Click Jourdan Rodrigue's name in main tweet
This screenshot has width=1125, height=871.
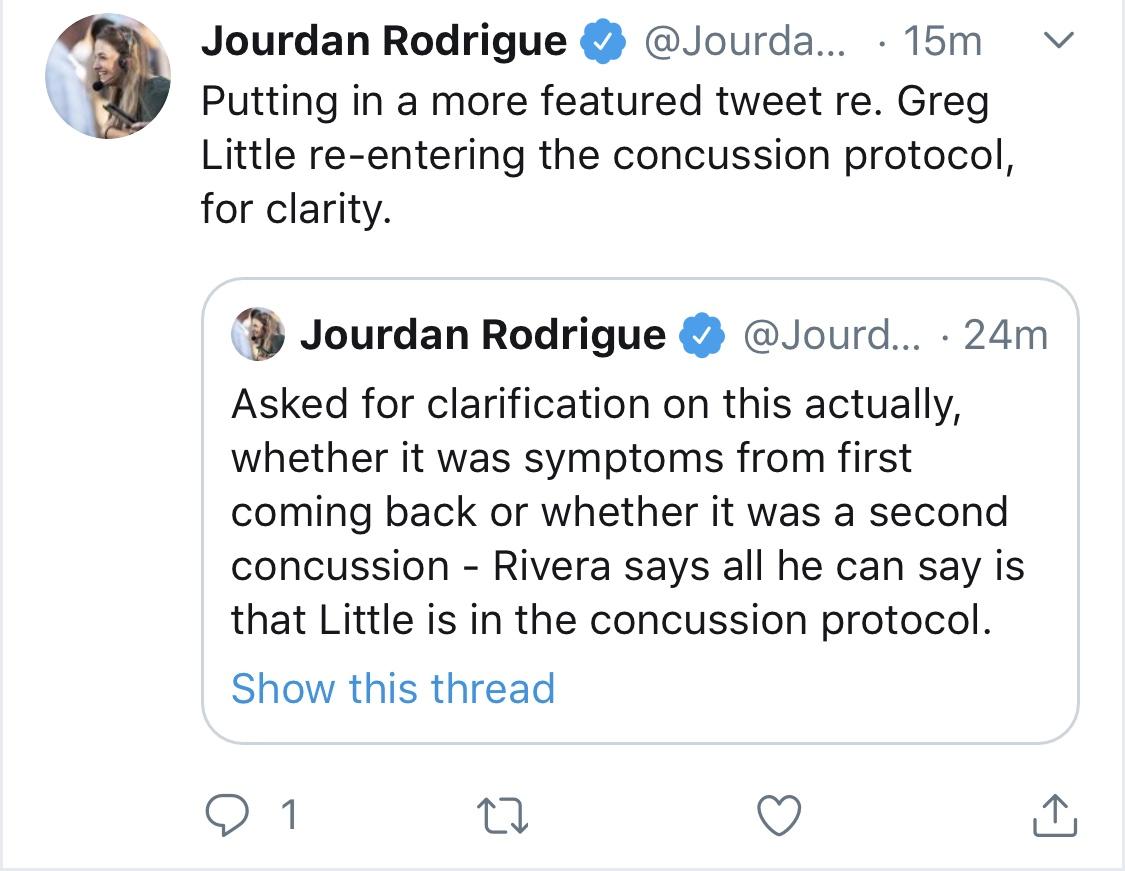(x=384, y=41)
